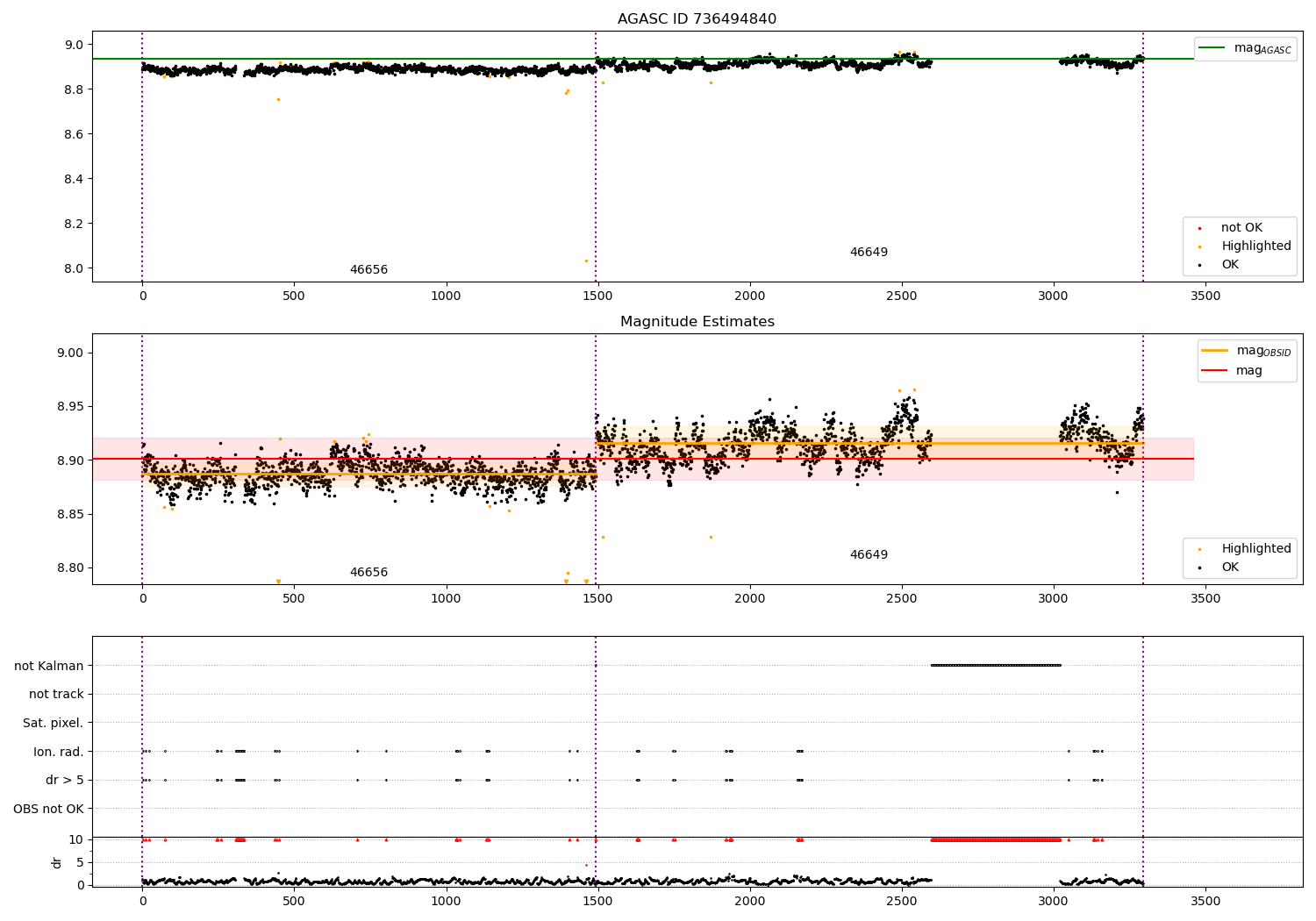Viewport: 1316px width, 921px height.
Task: Click the 9.0 y-axis tick in AGASC plot
Action: pos(75,46)
